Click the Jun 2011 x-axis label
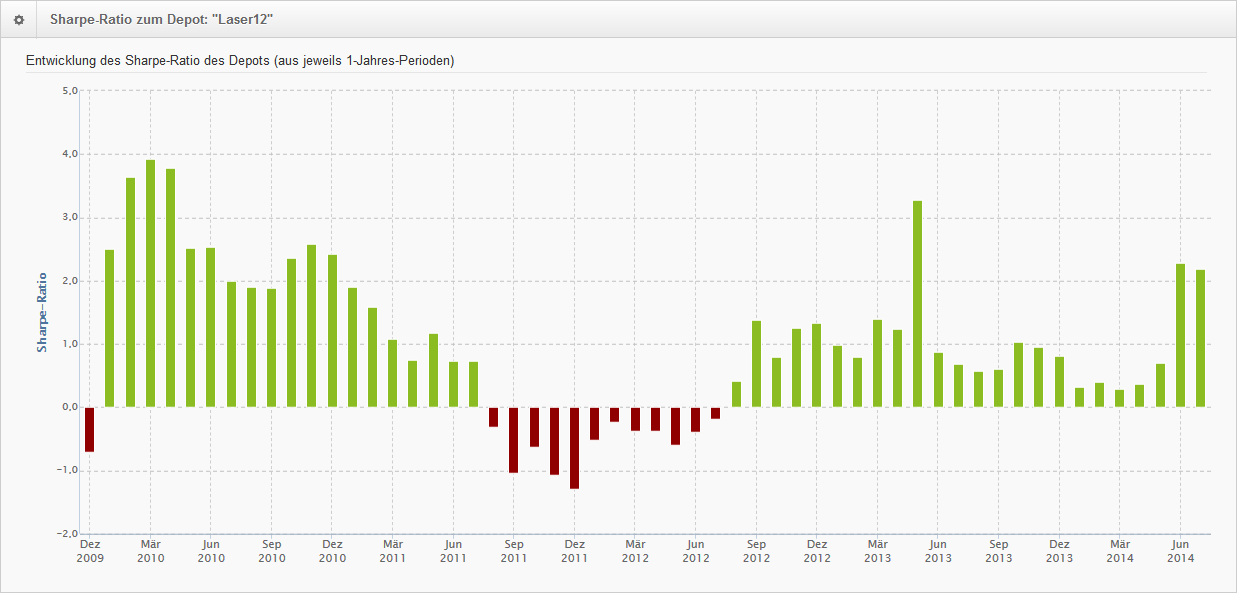The image size is (1237, 593). click(x=453, y=551)
